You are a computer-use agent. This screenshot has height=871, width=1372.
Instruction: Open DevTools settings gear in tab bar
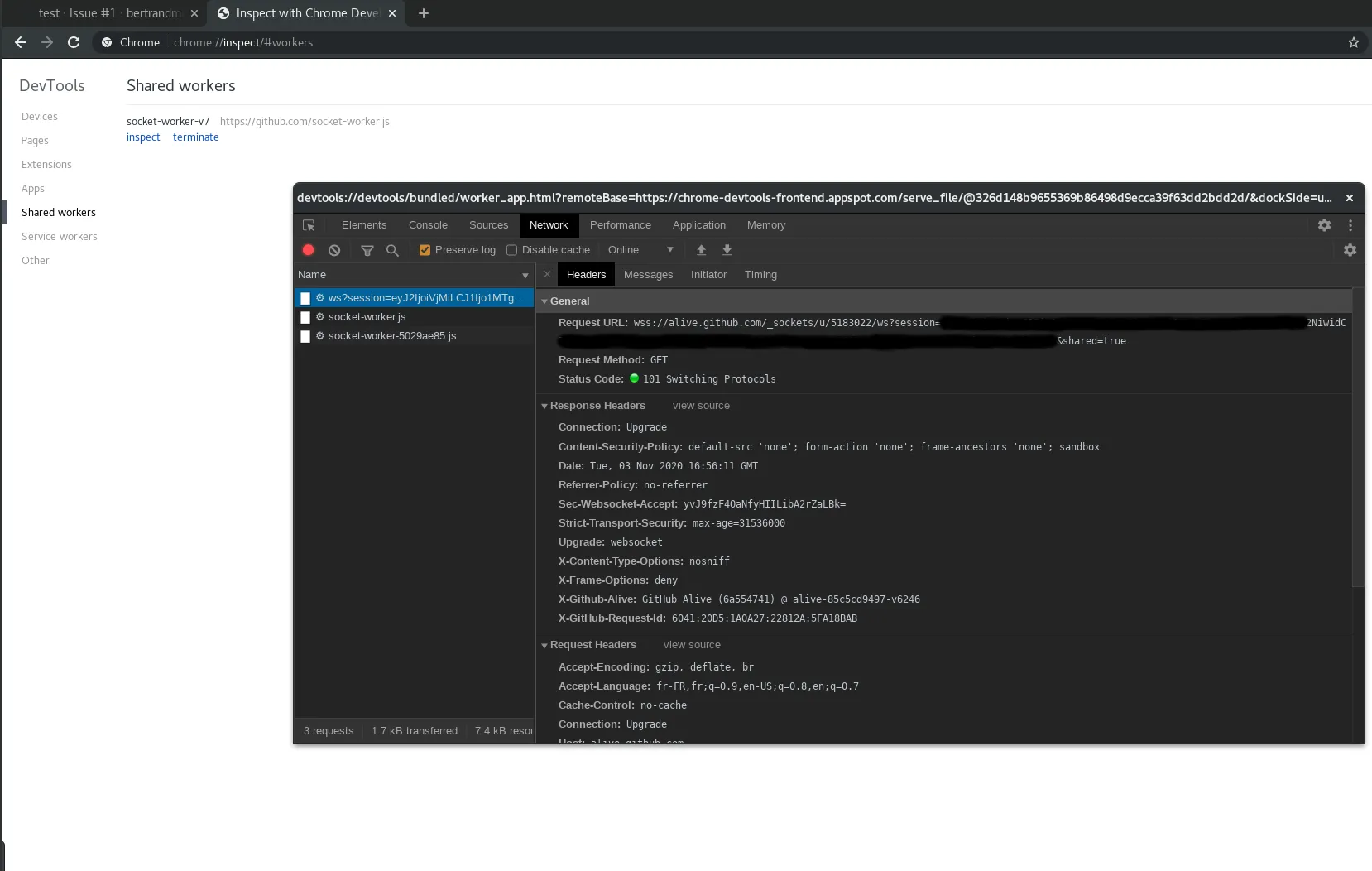pyautogui.click(x=1324, y=225)
